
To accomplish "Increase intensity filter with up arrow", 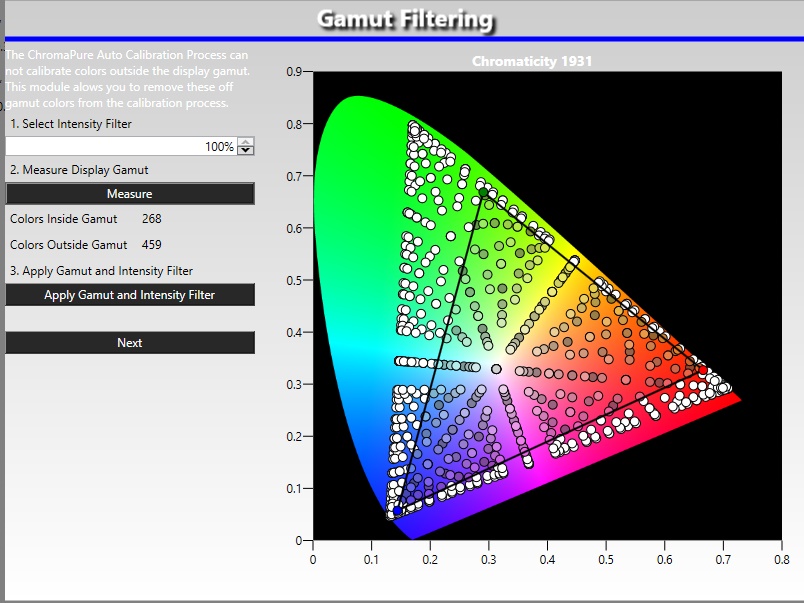I will (x=246, y=142).
